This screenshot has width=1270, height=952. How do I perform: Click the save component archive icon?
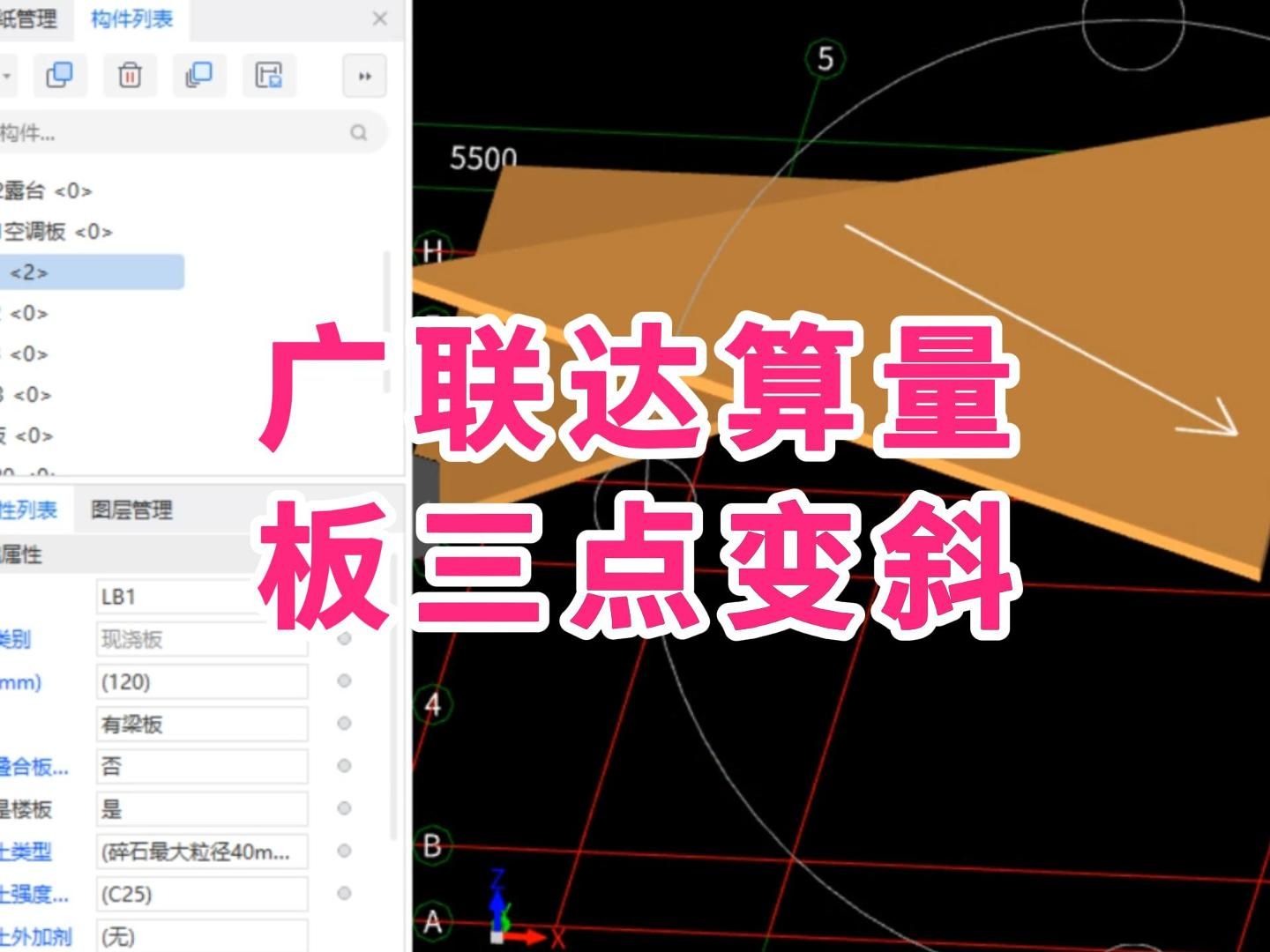(x=269, y=76)
